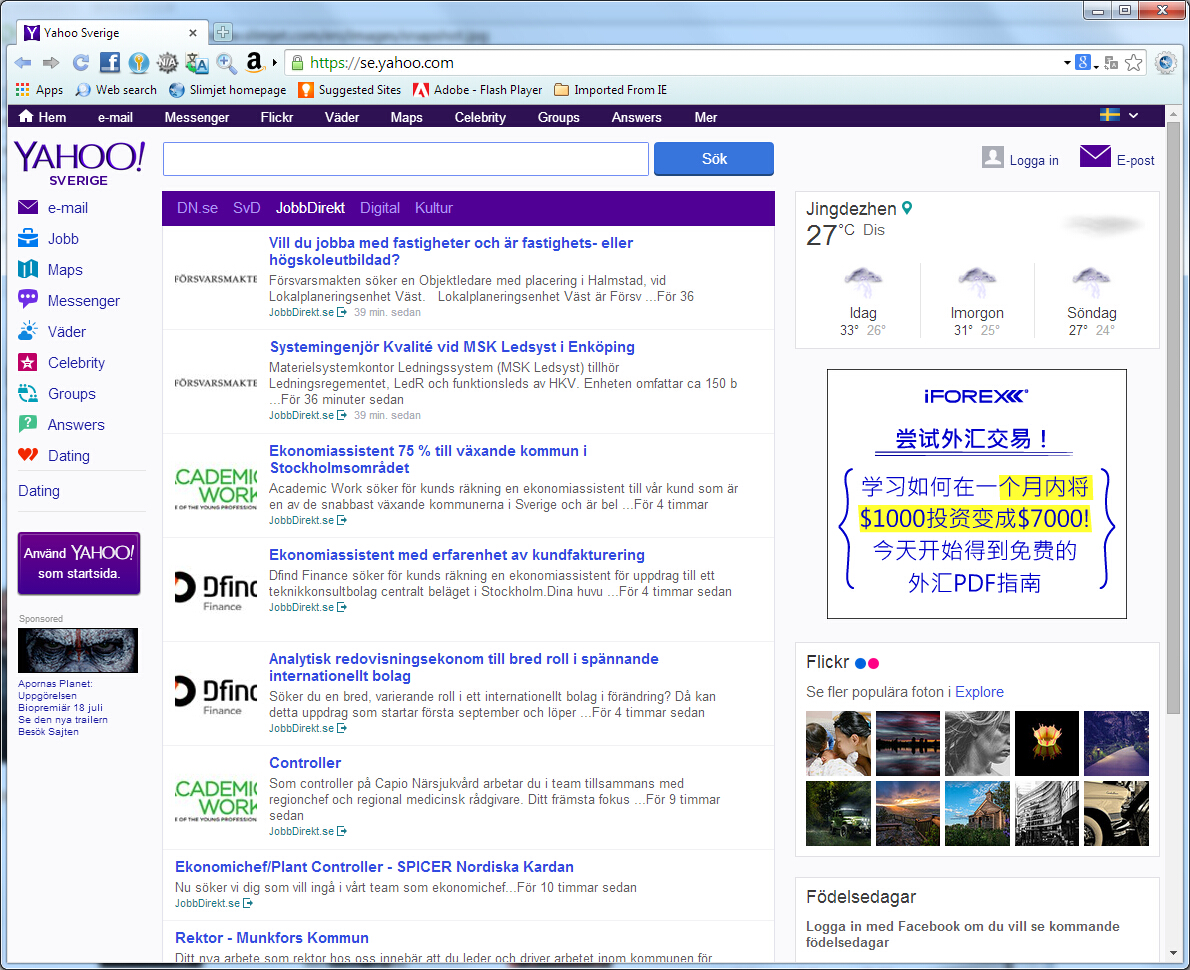Open the Flickr lotus flower photo thumbnail
This screenshot has width=1190, height=970.
tap(1047, 744)
